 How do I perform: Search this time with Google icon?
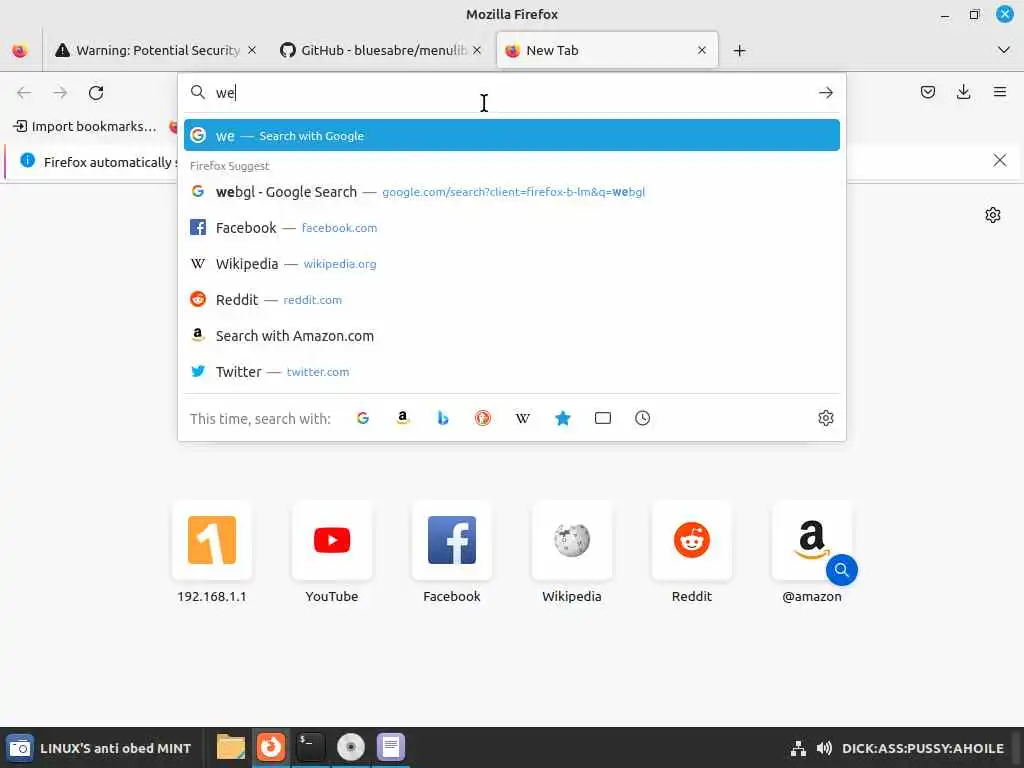click(363, 418)
